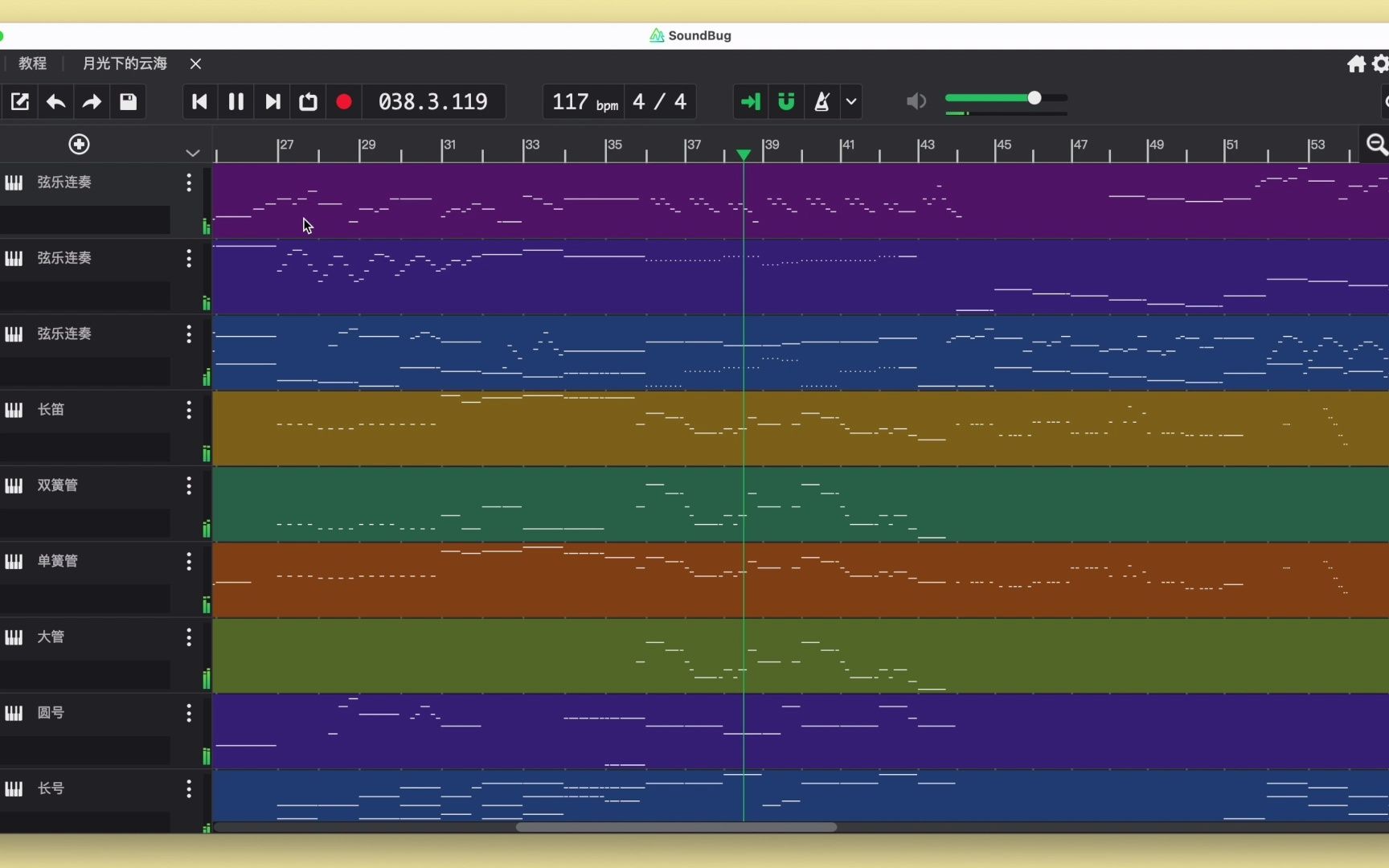Select the 长号 track name
The width and height of the screenshot is (1389, 868).
click(x=51, y=788)
